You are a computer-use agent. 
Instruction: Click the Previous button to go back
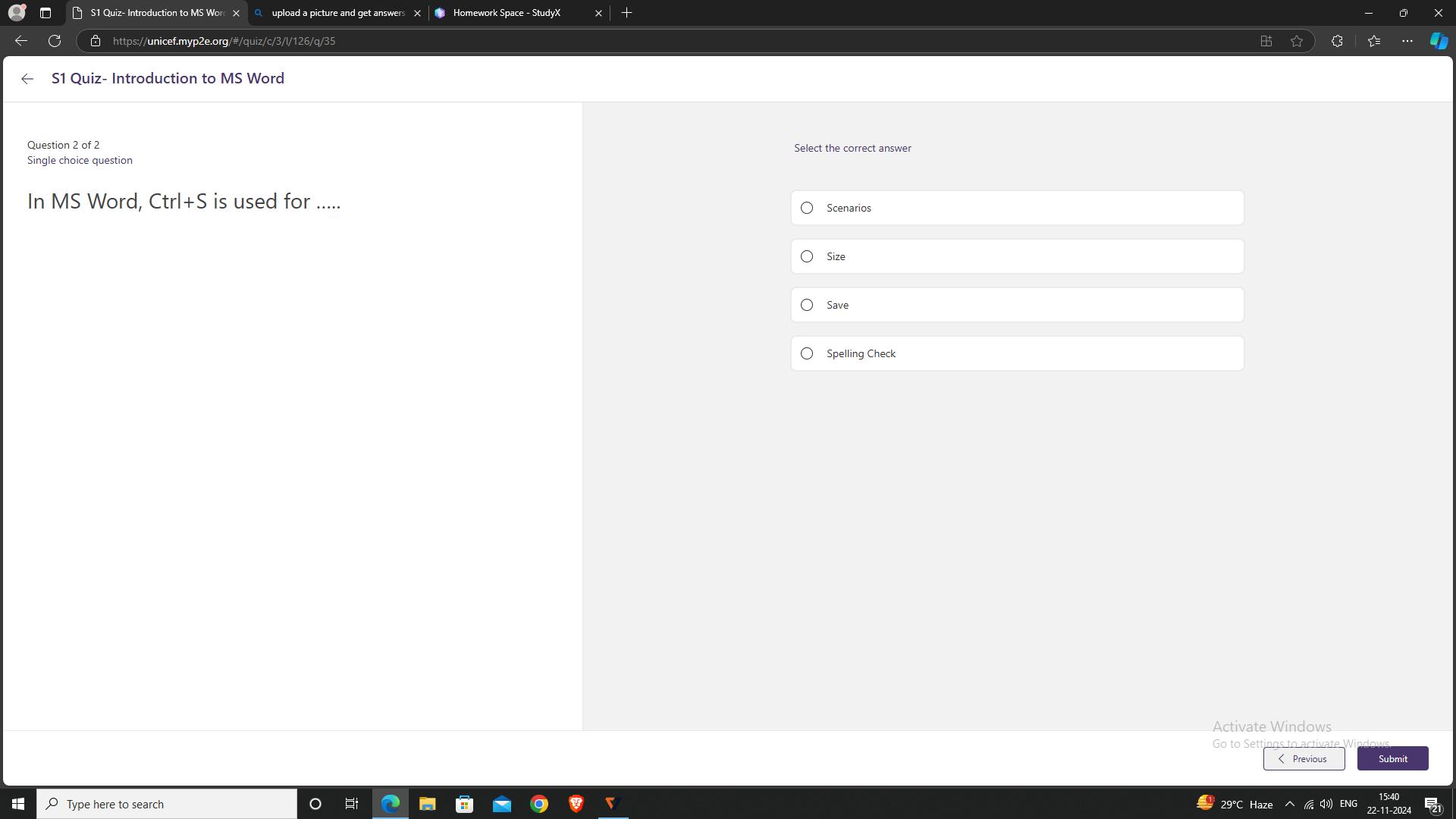tap(1303, 758)
